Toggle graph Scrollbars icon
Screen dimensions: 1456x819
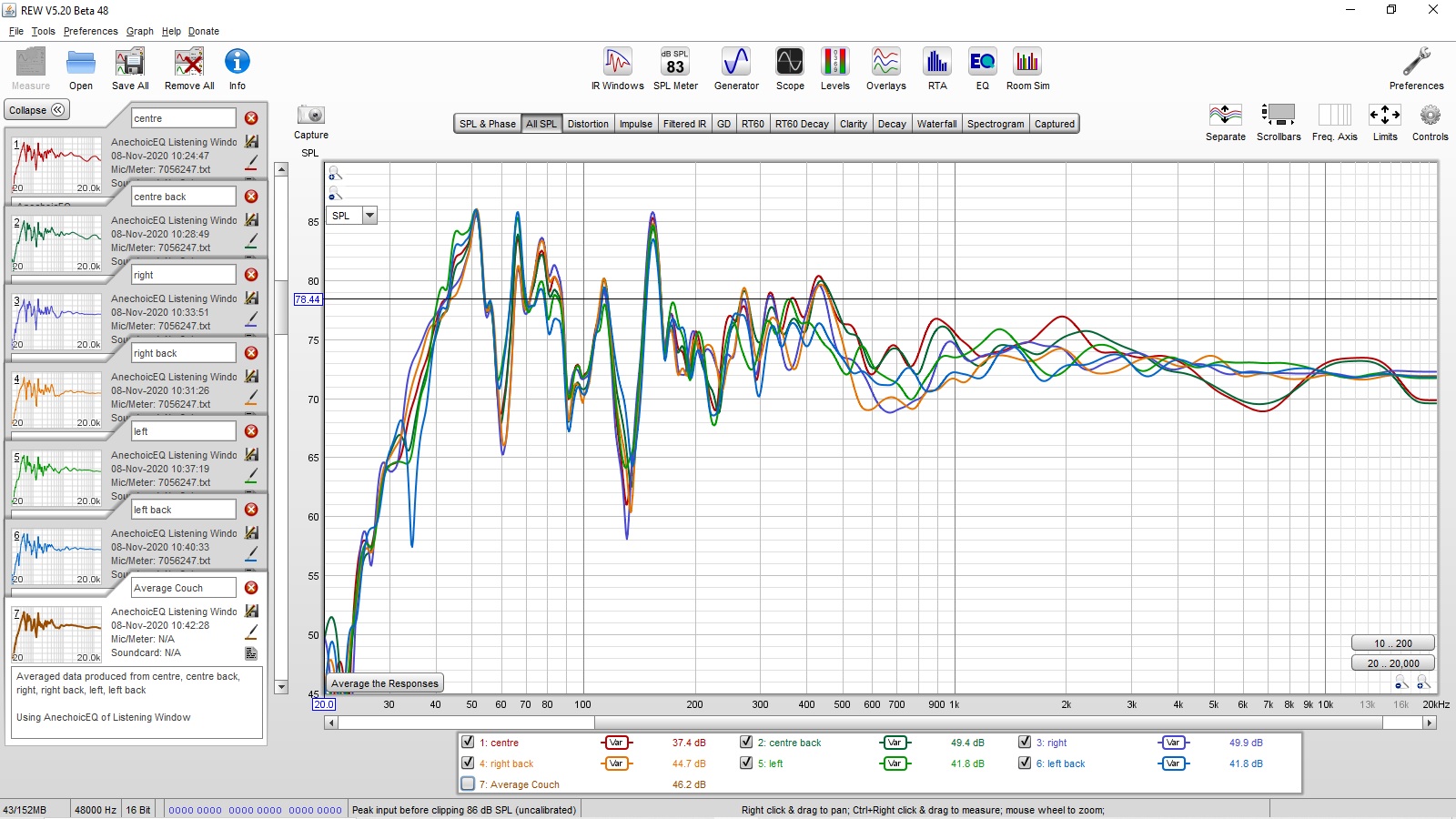pos(1279,122)
